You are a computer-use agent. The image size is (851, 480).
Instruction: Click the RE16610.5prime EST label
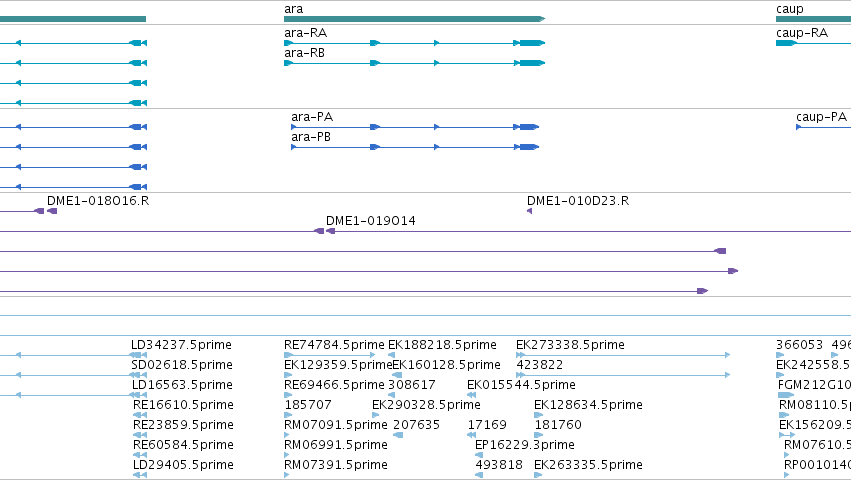click(x=183, y=405)
